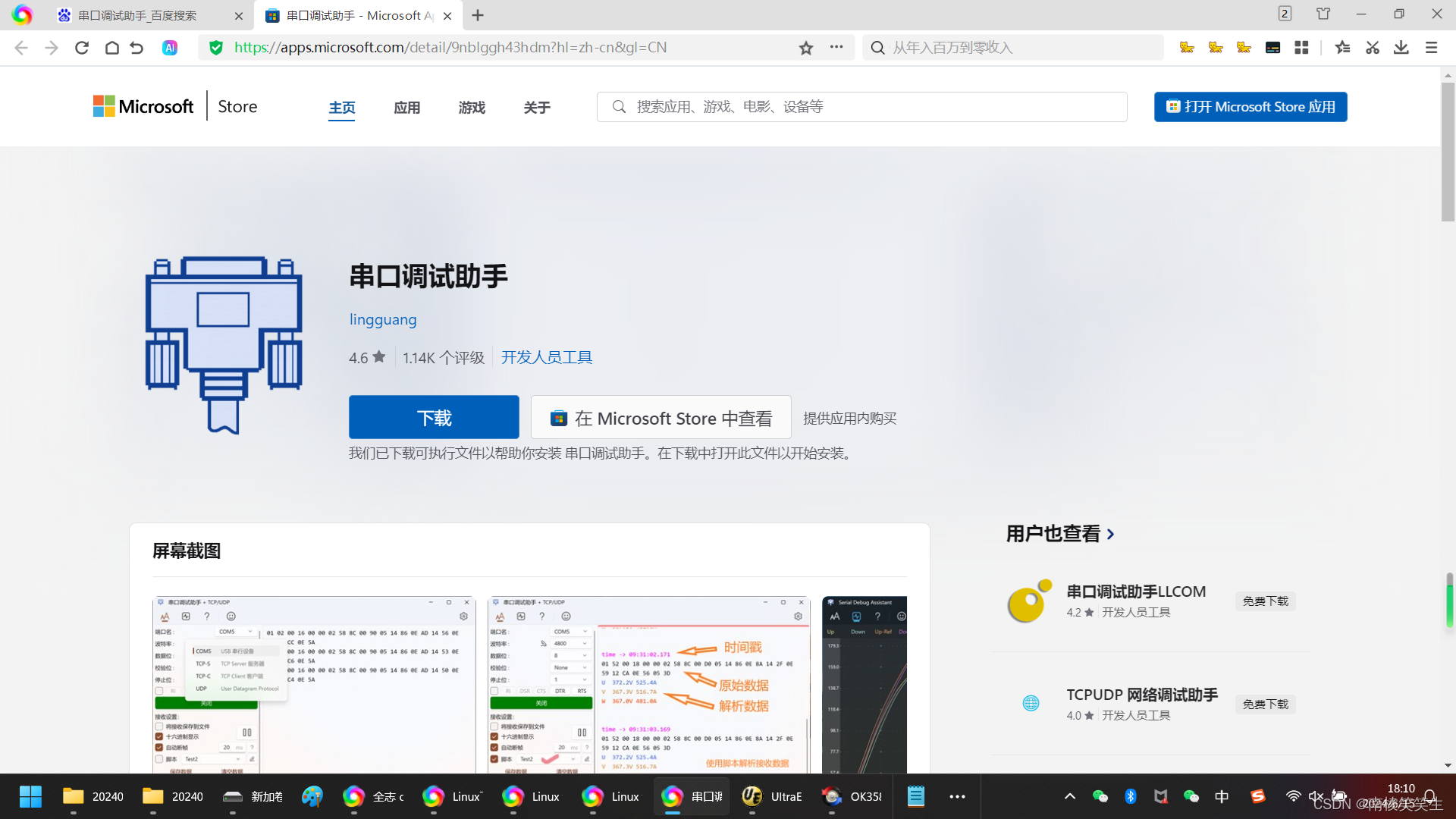The height and width of the screenshot is (819, 1456).
Task: Click the 串口调试助手 app connector icon
Action: click(x=224, y=344)
